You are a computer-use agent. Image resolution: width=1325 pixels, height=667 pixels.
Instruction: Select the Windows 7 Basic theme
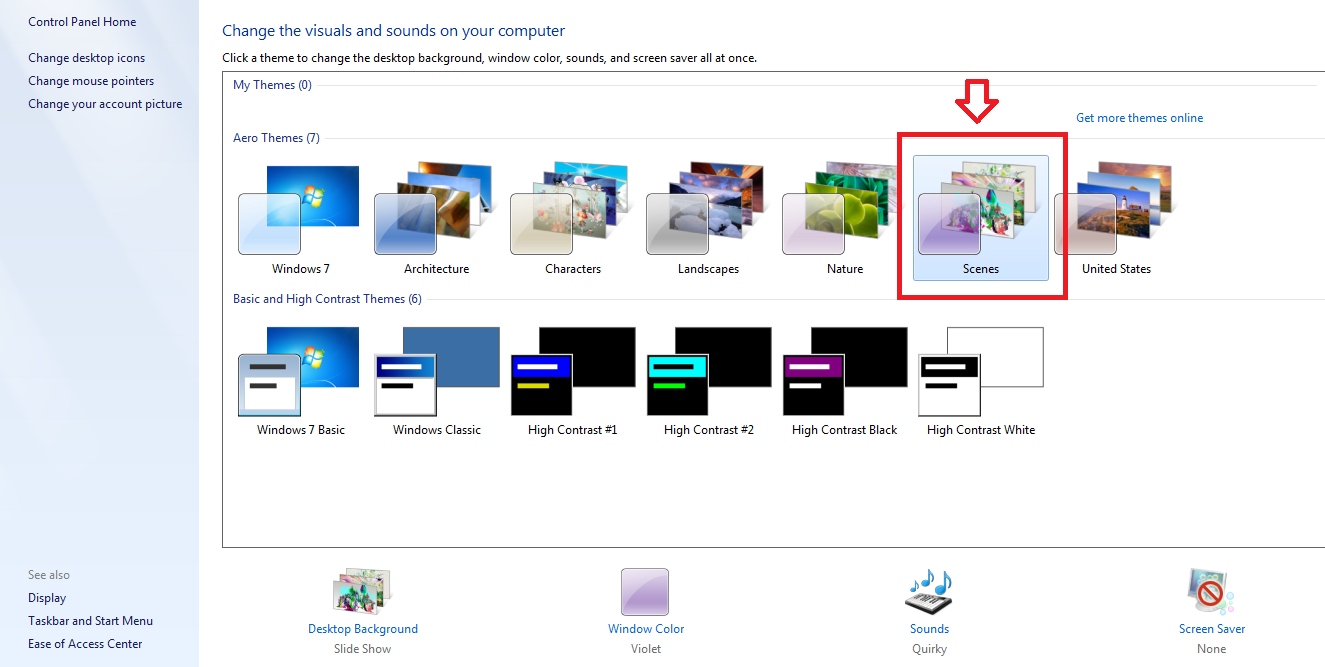pos(300,381)
